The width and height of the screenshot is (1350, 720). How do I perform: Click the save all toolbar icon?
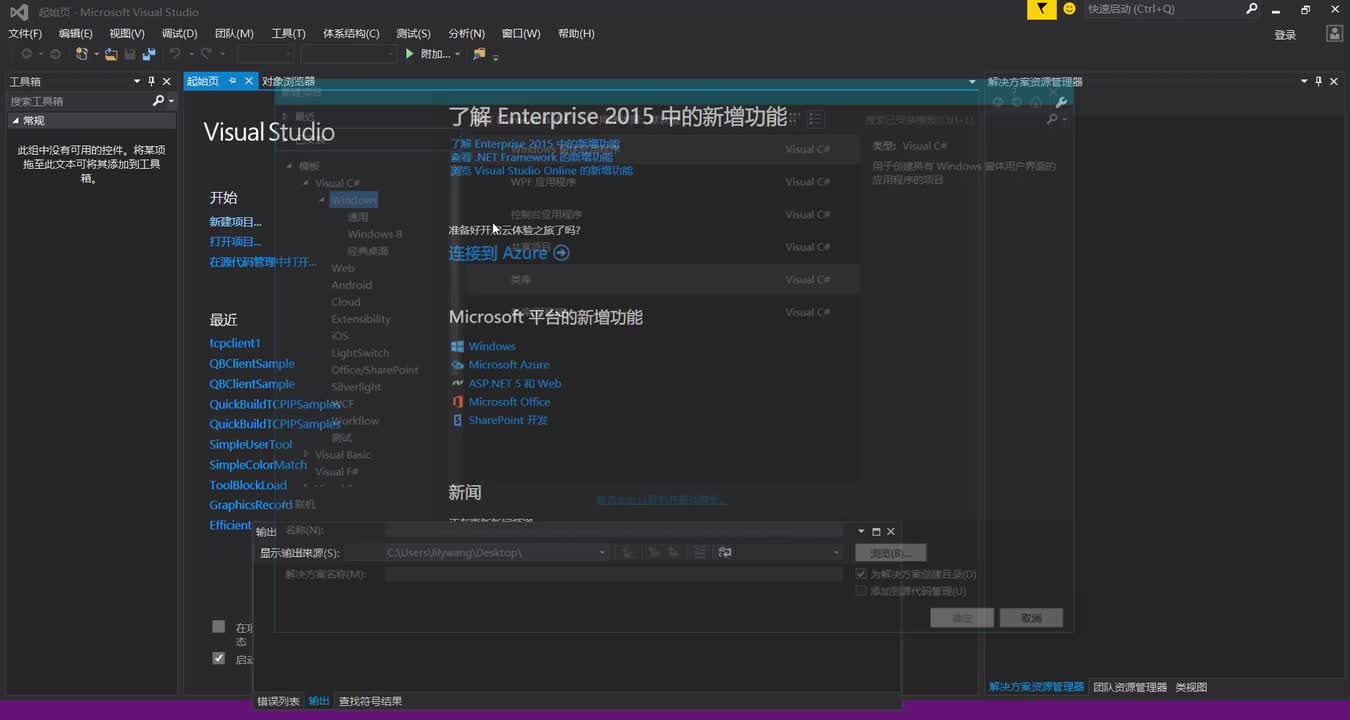[x=148, y=54]
